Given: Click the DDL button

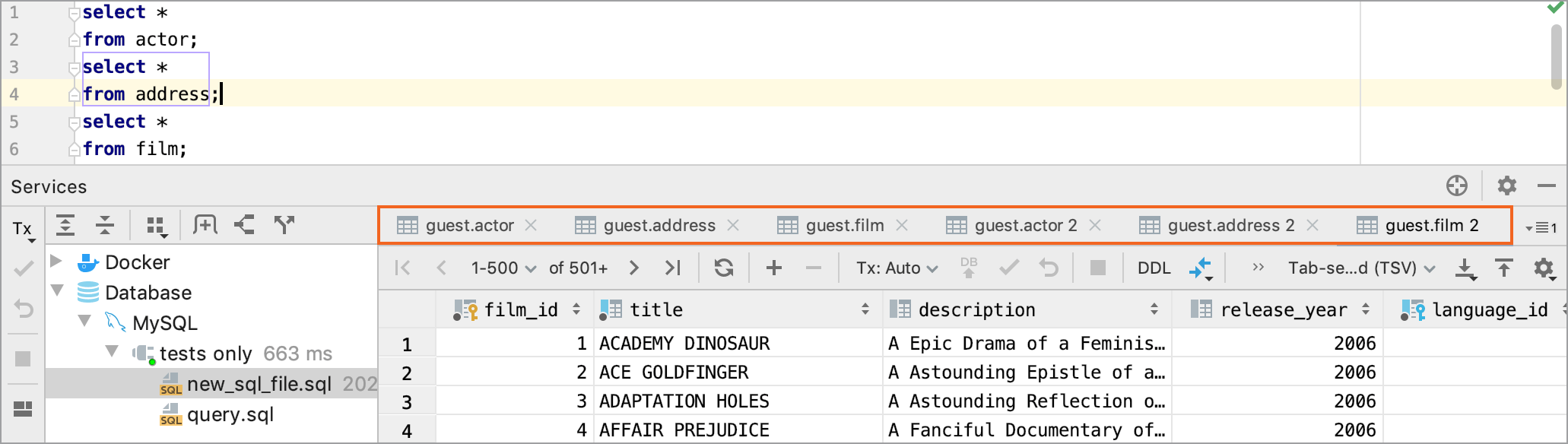Looking at the screenshot, I should pyautogui.click(x=1154, y=268).
